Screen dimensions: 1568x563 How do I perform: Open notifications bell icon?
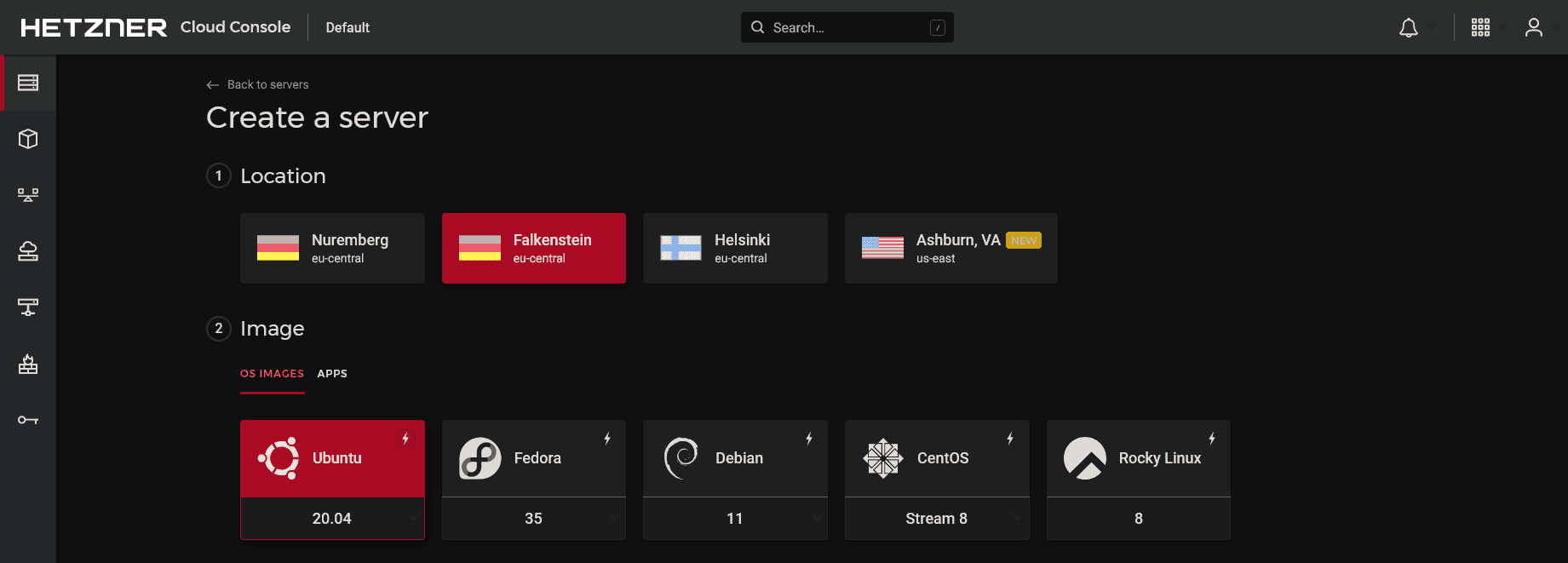click(x=1409, y=28)
